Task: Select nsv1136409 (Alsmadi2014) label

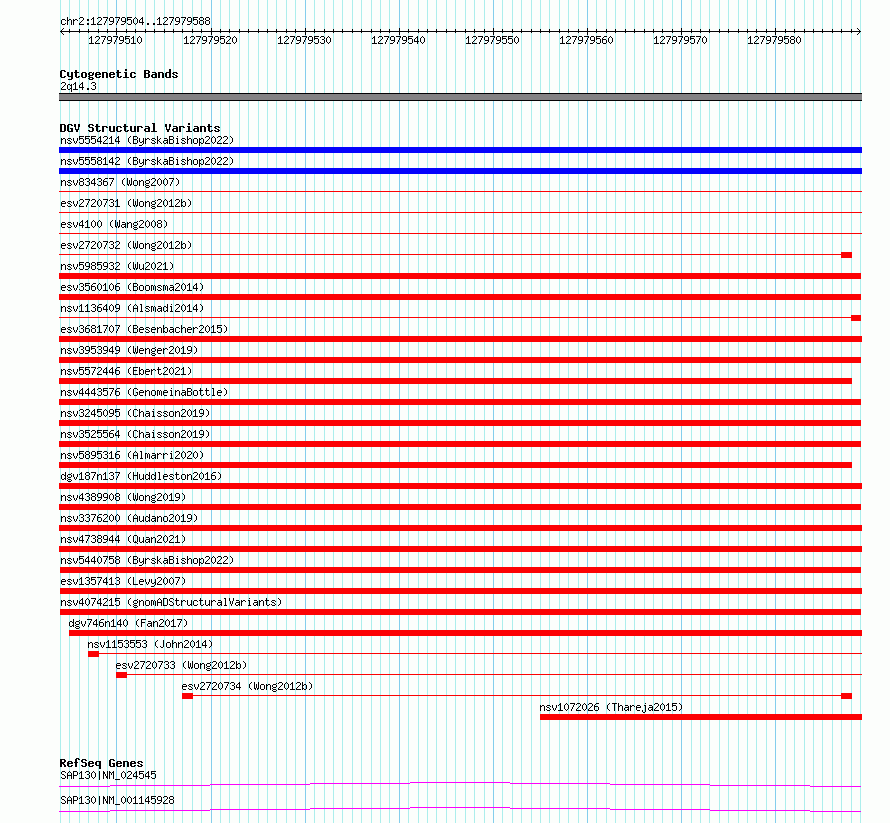Action: coord(132,308)
